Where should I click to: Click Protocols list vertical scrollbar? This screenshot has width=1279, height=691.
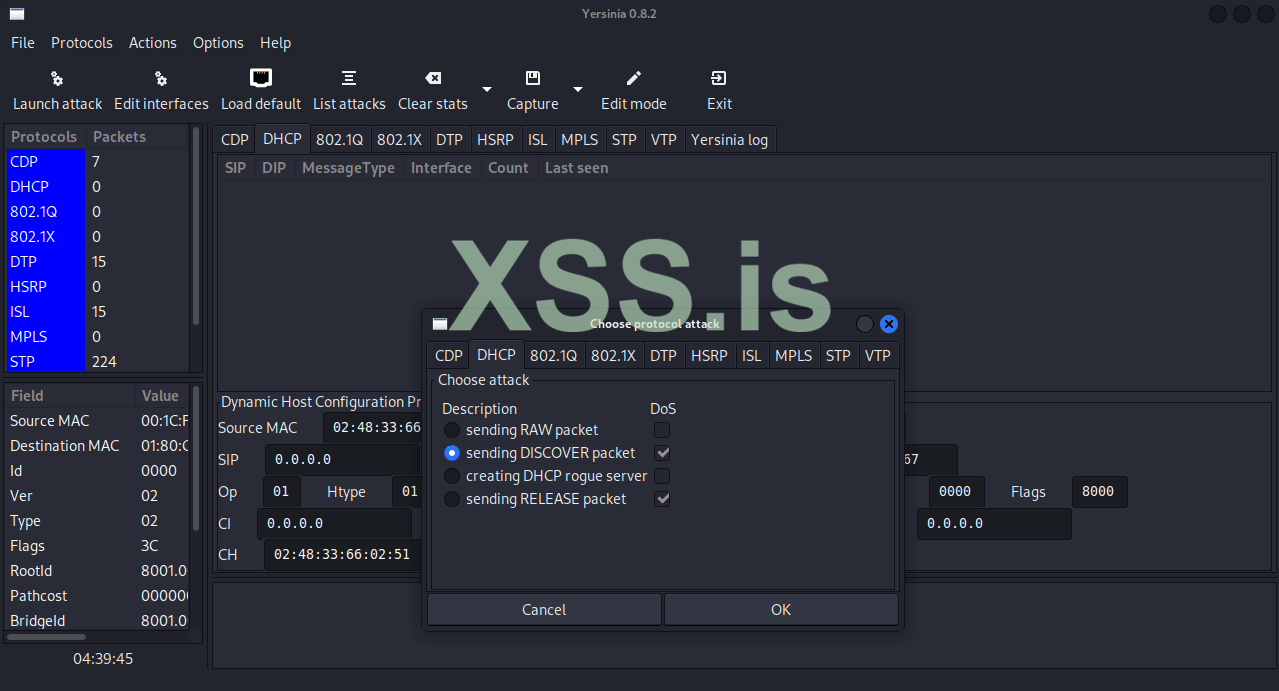pos(196,226)
